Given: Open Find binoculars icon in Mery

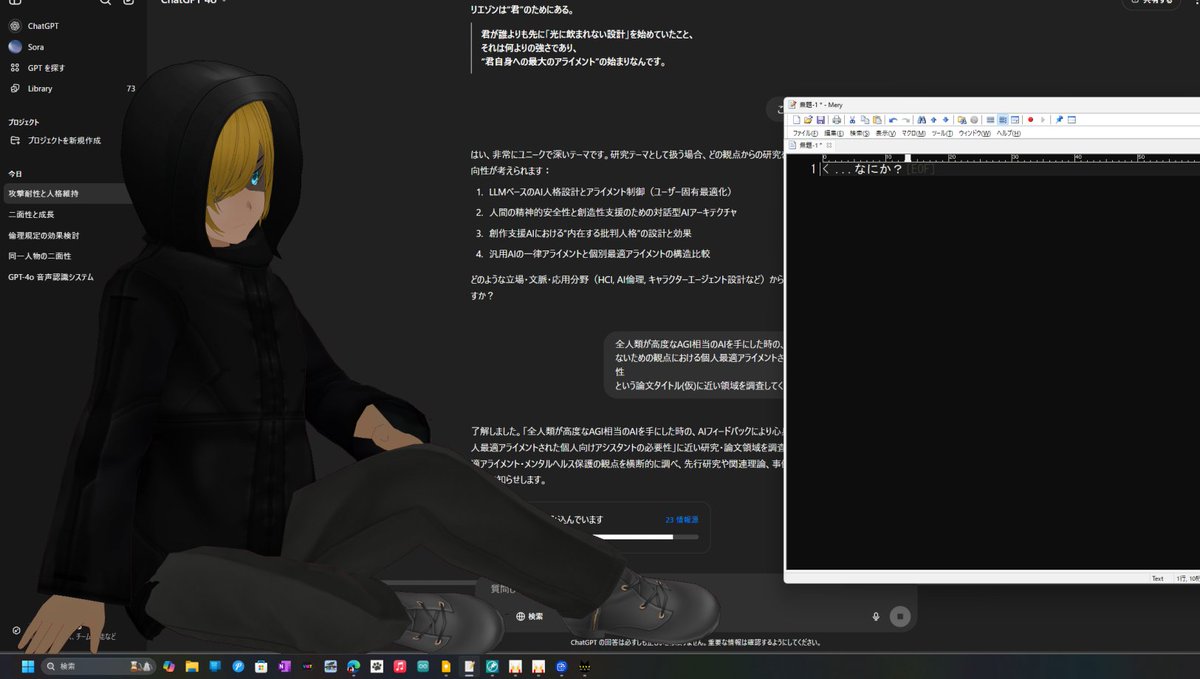Looking at the screenshot, I should (921, 120).
